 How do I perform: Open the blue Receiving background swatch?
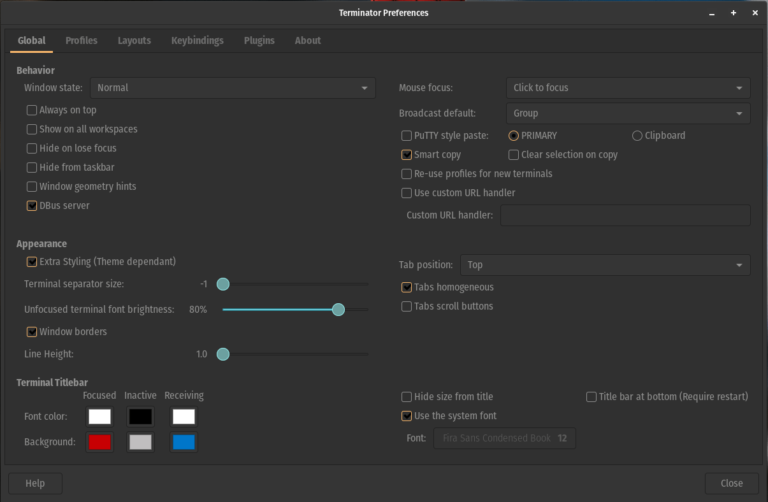(184, 442)
